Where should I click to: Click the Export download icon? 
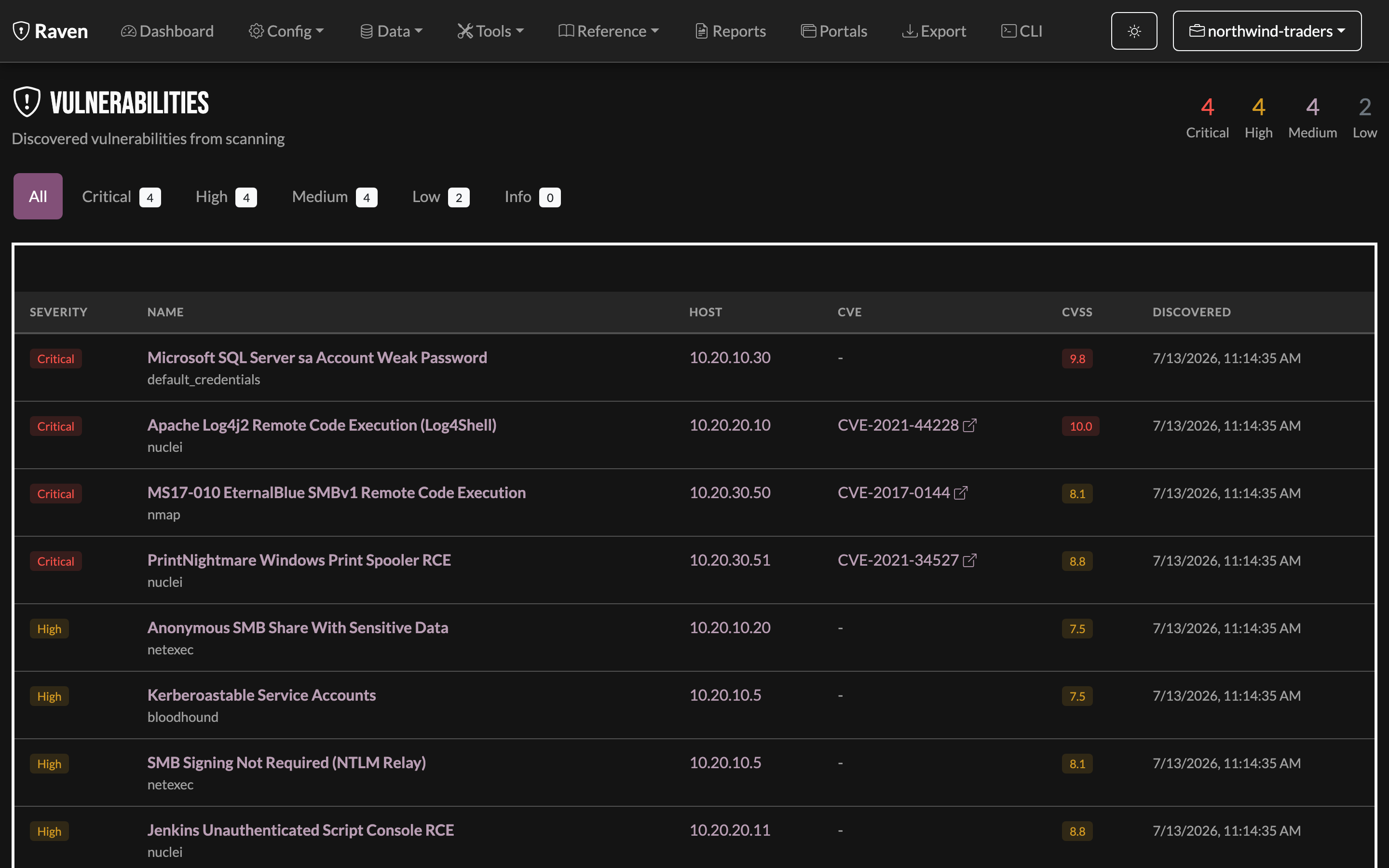(x=909, y=31)
